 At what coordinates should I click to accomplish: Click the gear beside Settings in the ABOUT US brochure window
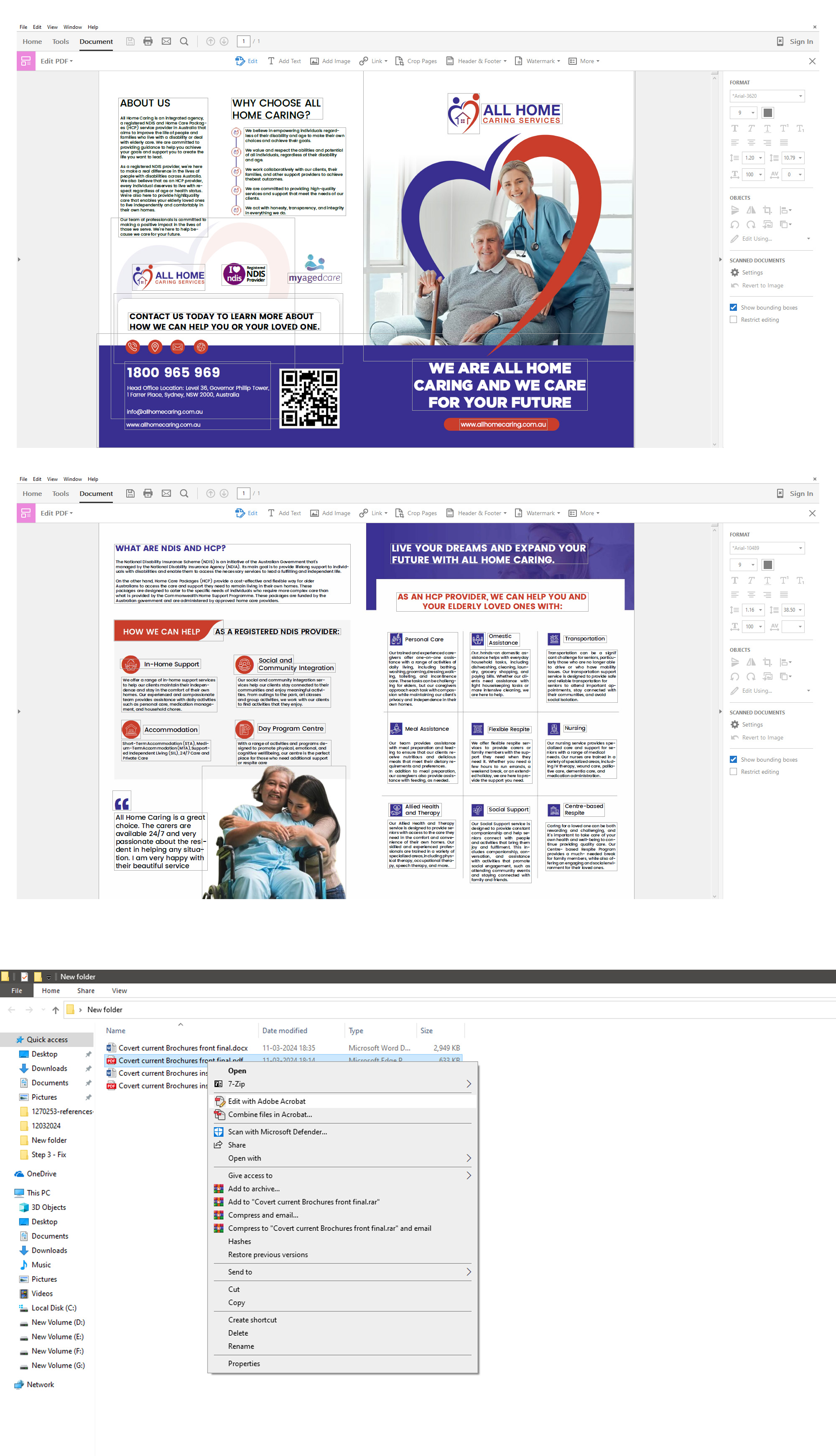pyautogui.click(x=734, y=272)
